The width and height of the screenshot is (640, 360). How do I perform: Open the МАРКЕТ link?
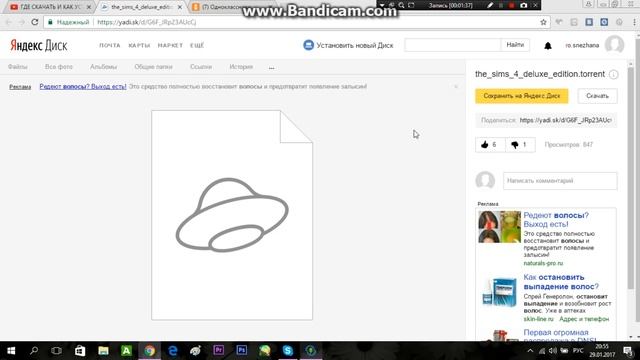[x=170, y=45]
